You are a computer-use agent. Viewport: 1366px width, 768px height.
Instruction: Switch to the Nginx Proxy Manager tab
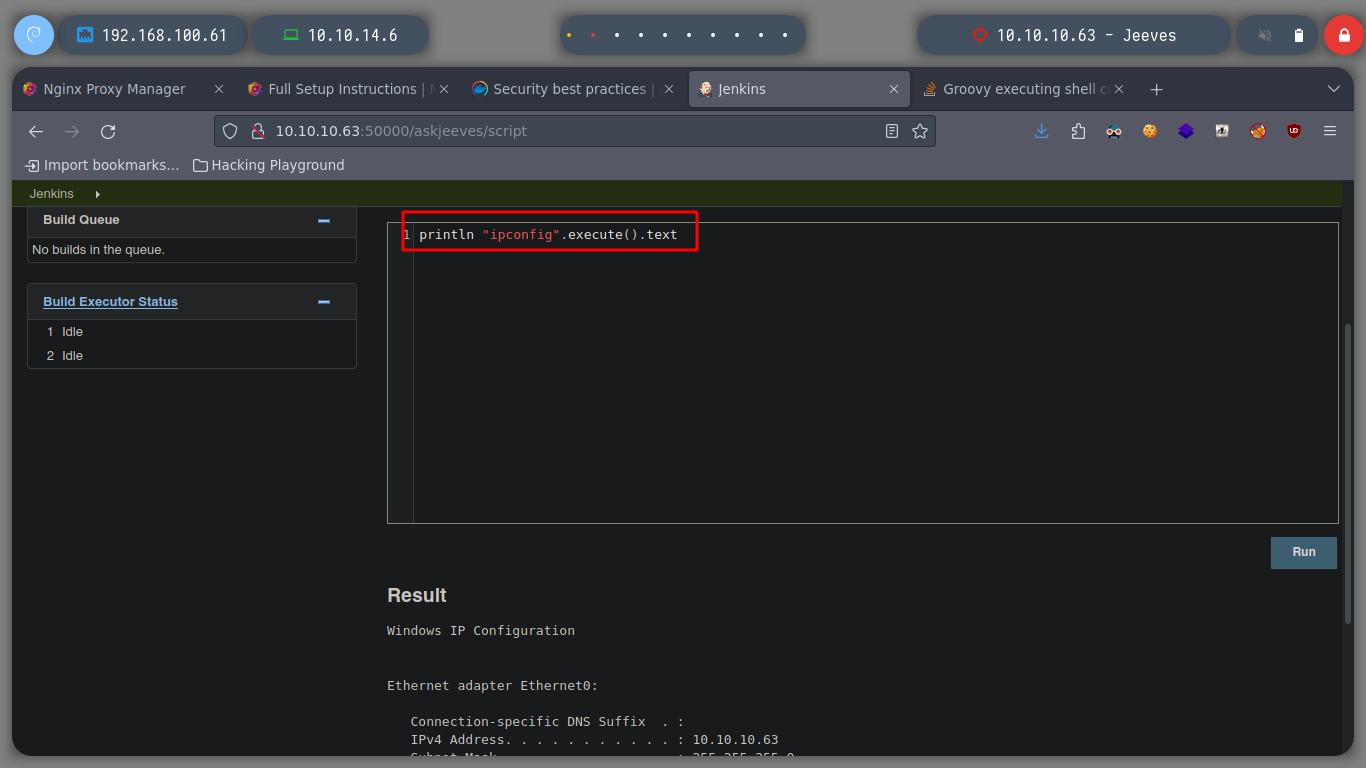pos(114,89)
